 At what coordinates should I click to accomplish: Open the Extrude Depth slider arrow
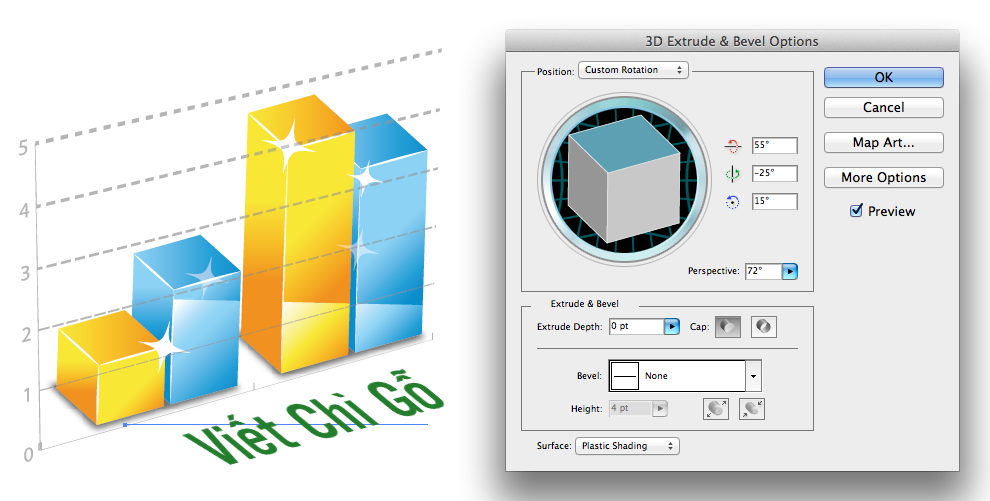pos(672,327)
